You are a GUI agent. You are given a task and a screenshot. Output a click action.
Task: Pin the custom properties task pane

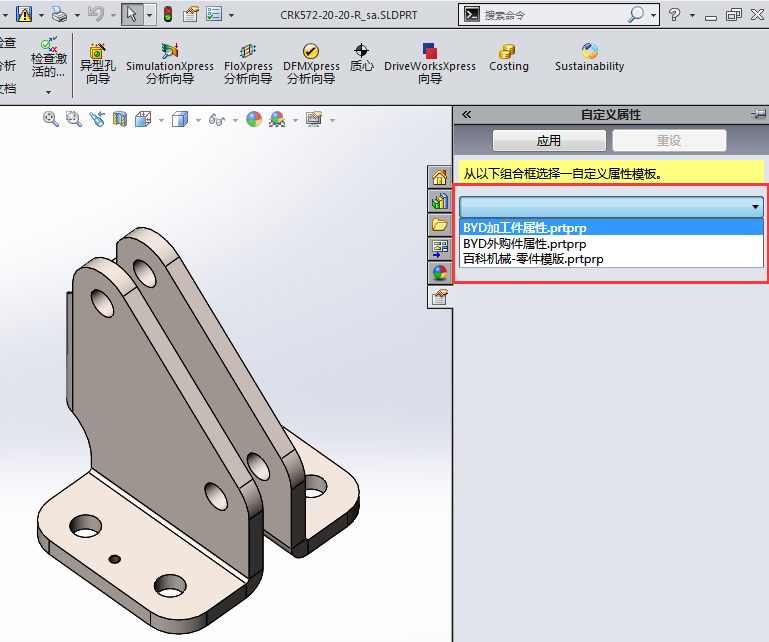[x=758, y=114]
